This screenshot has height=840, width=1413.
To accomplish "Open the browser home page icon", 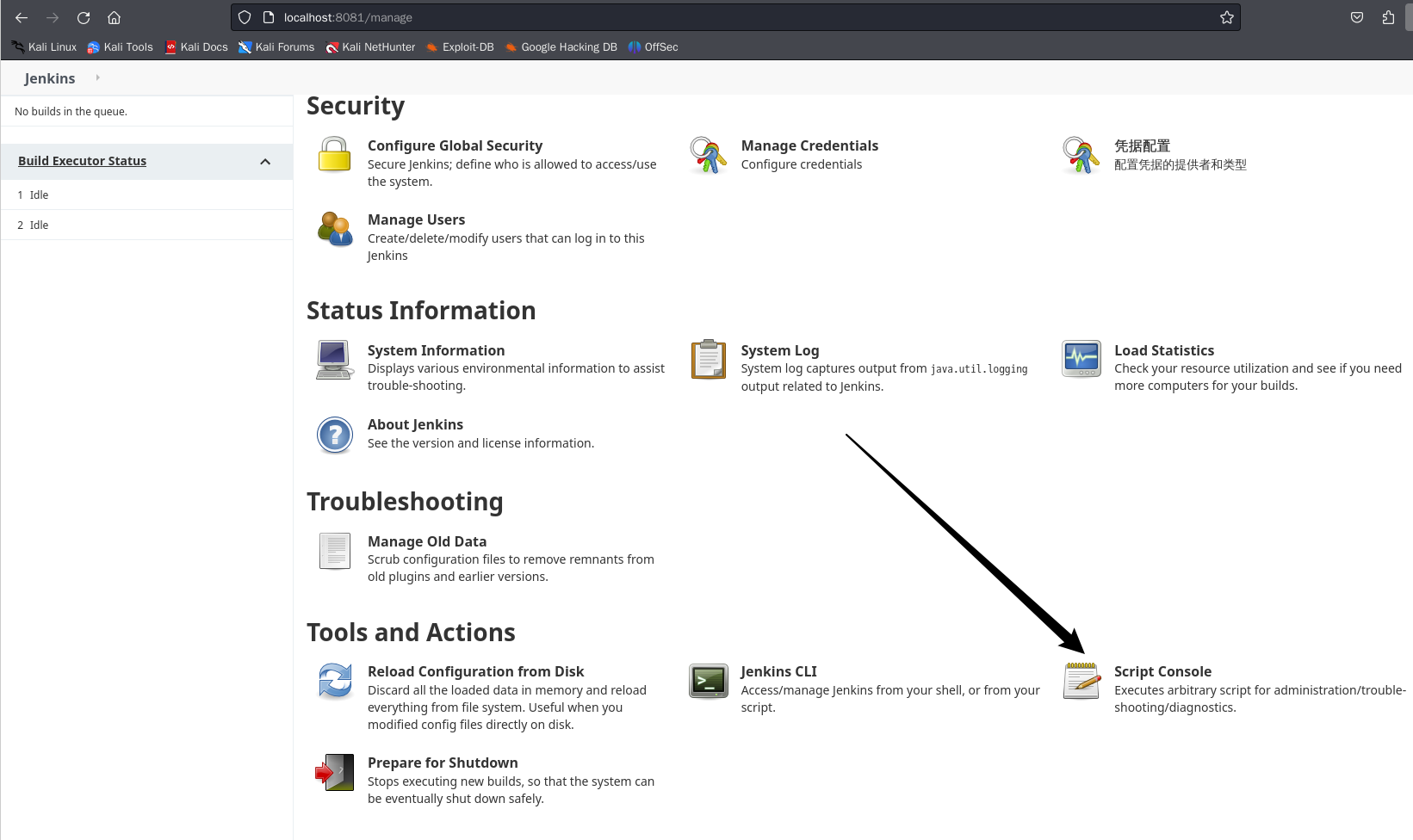I will pyautogui.click(x=114, y=17).
